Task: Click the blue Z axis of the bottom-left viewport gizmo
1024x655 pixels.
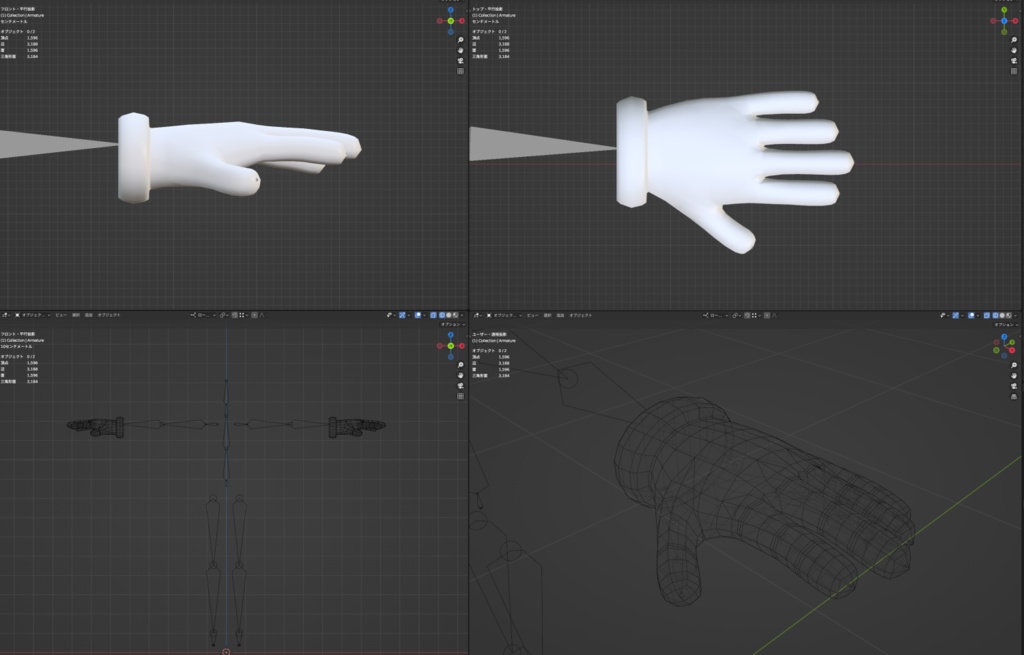Action: (x=451, y=335)
